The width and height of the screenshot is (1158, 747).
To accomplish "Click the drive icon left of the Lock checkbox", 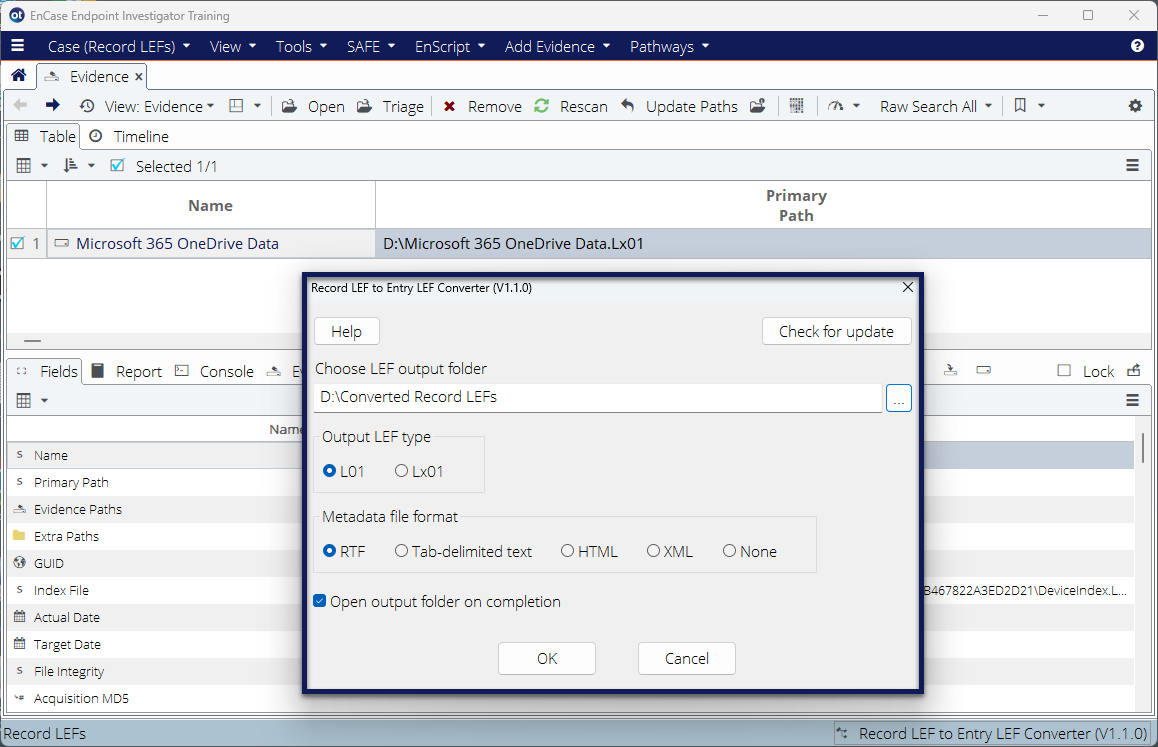I will [983, 370].
